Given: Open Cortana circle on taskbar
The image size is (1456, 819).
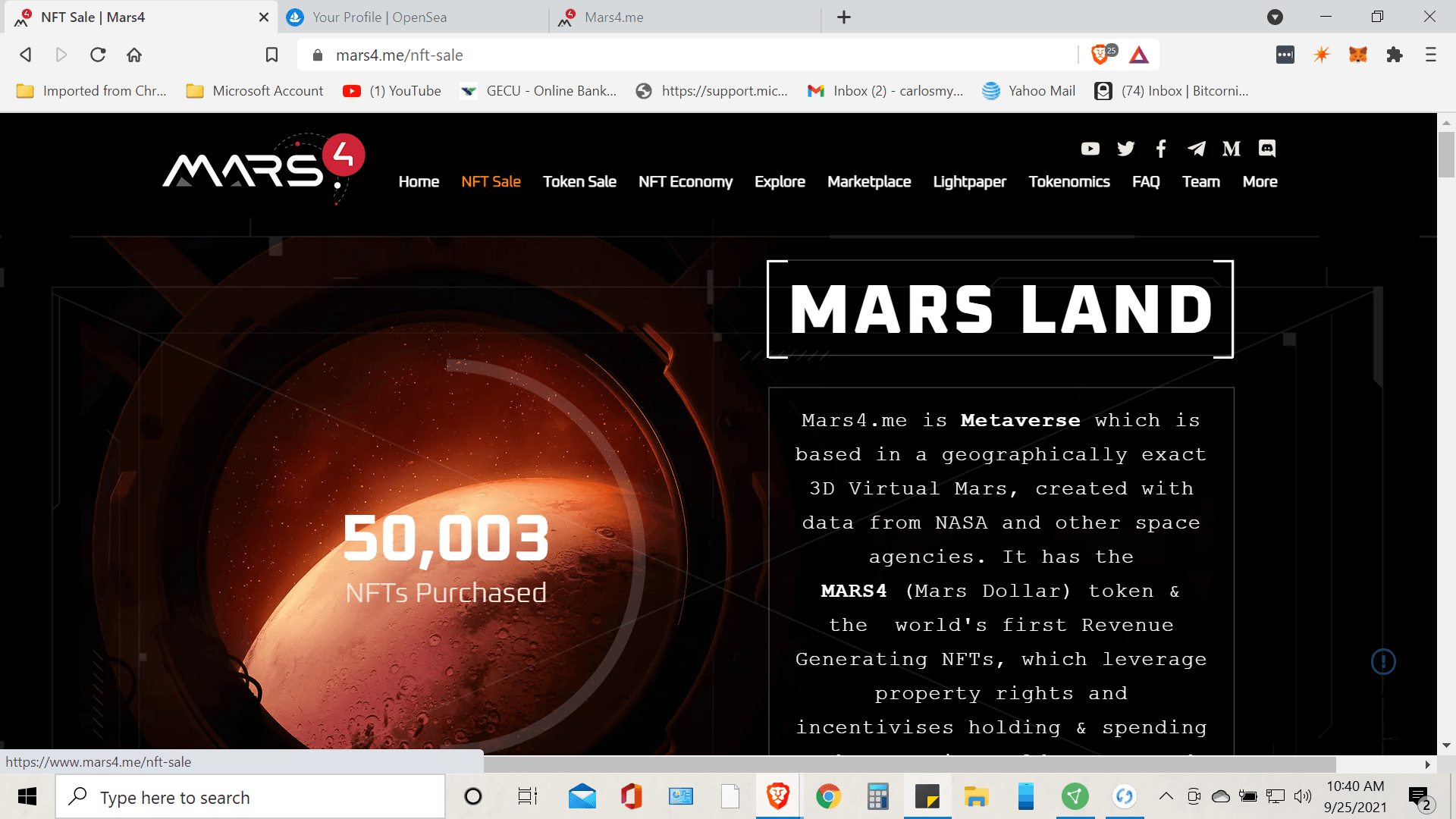Looking at the screenshot, I should point(473,796).
